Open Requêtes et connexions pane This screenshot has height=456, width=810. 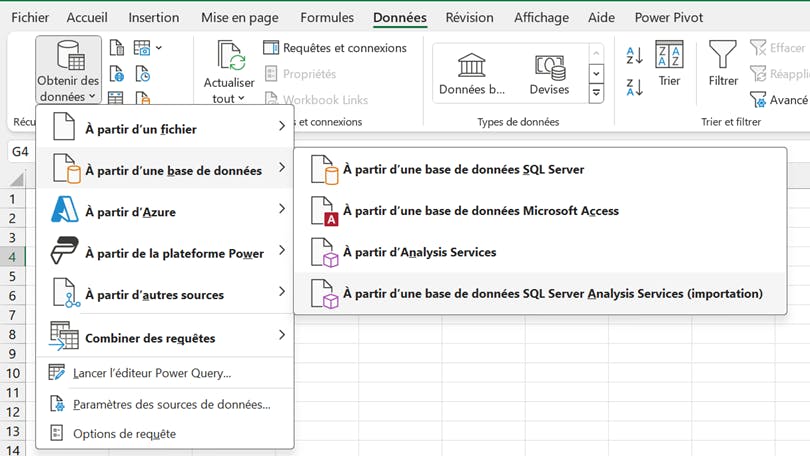pyautogui.click(x=335, y=48)
